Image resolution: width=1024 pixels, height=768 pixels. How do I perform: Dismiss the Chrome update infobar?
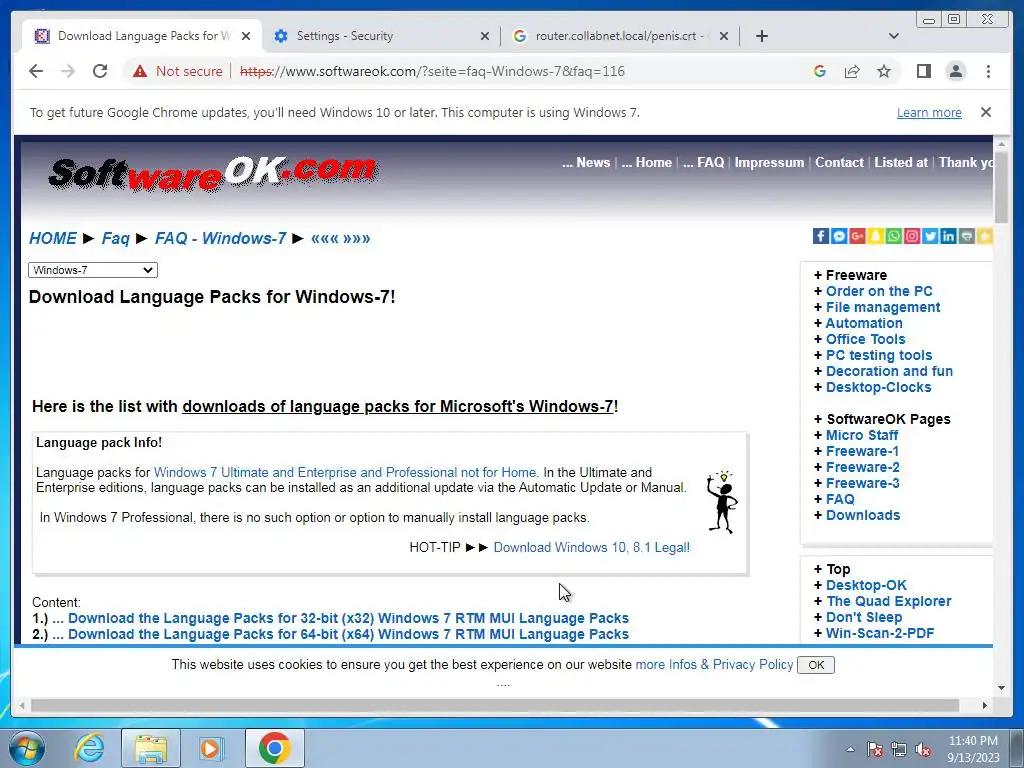(x=985, y=112)
